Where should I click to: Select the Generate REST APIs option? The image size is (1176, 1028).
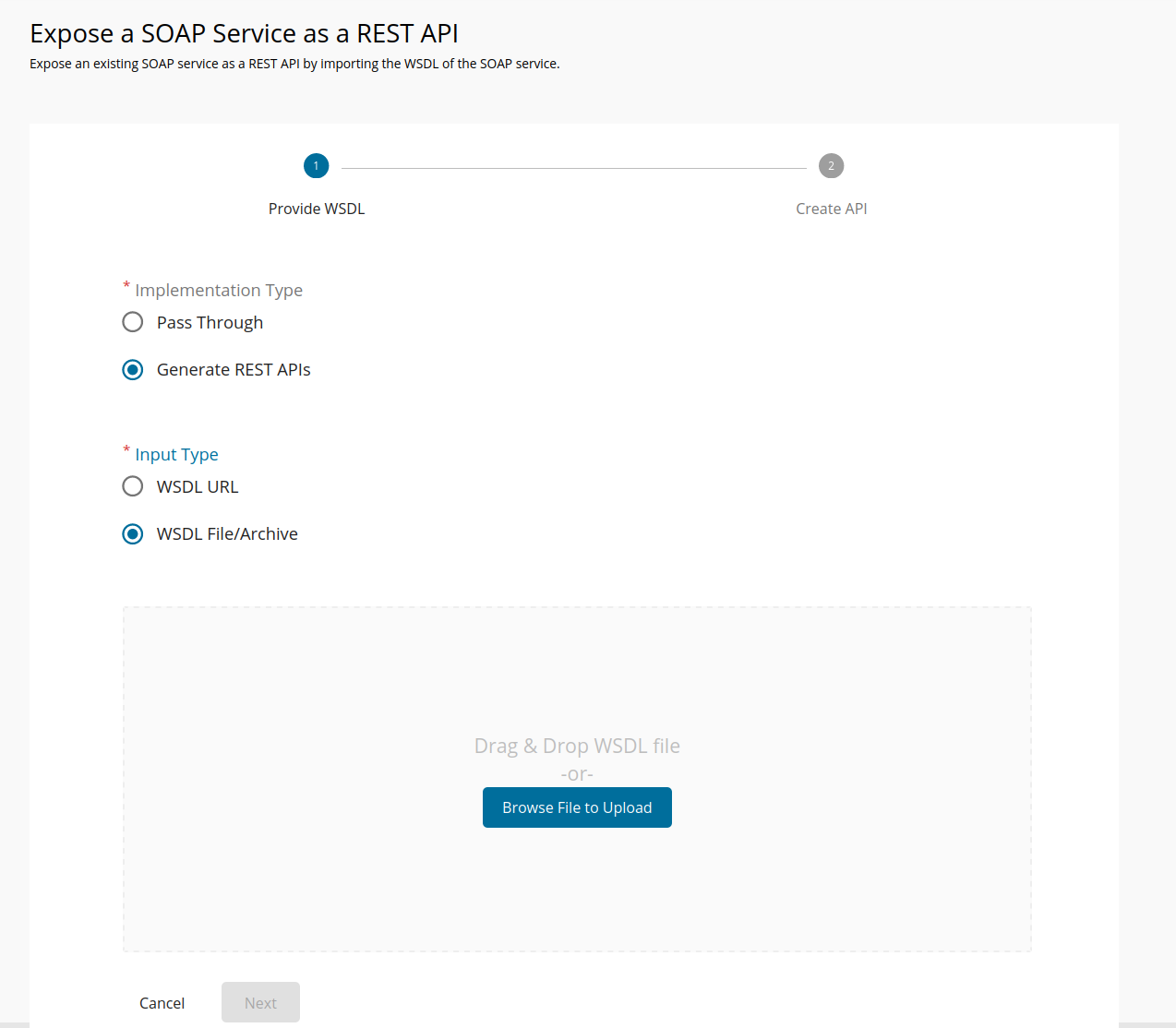(132, 369)
